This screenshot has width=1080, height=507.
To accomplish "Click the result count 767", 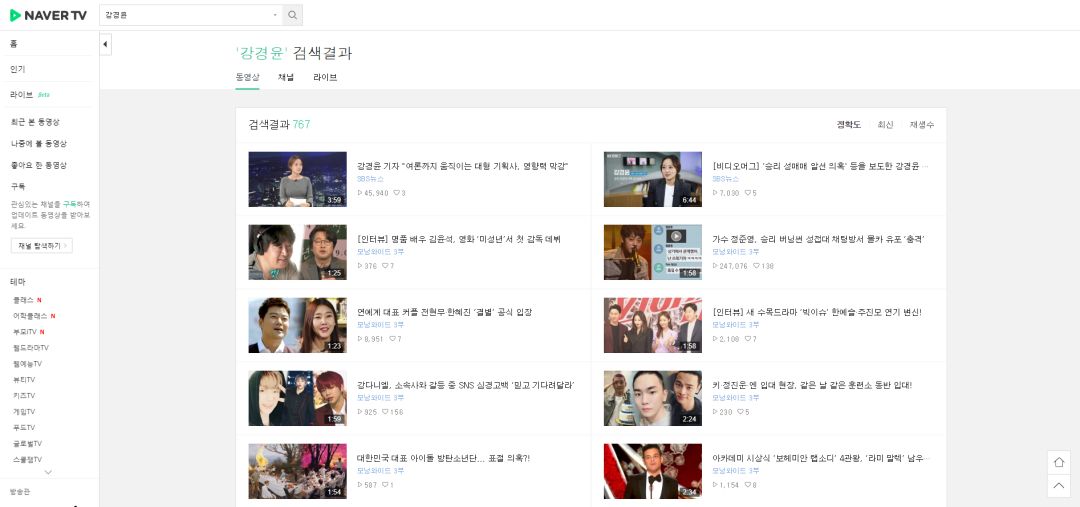I will (x=301, y=125).
